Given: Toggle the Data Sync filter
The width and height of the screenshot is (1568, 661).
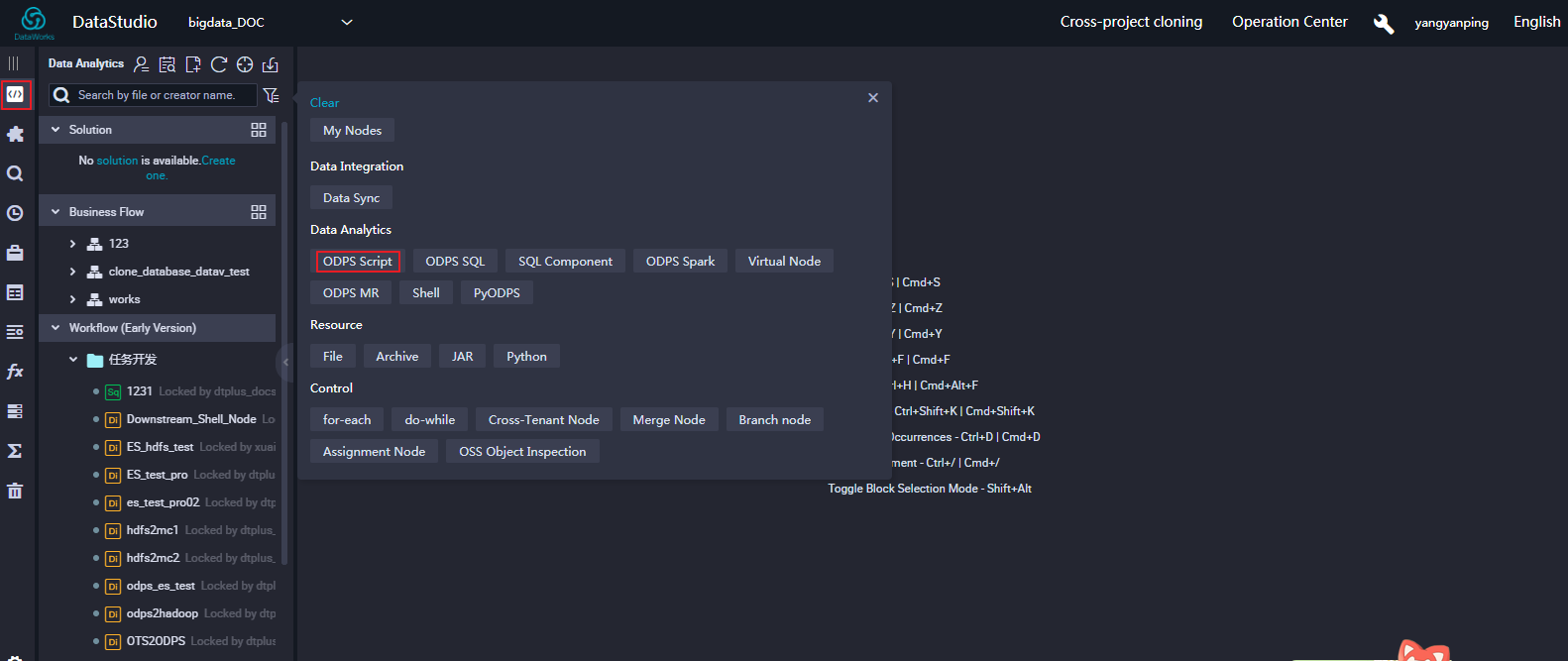Looking at the screenshot, I should [351, 198].
